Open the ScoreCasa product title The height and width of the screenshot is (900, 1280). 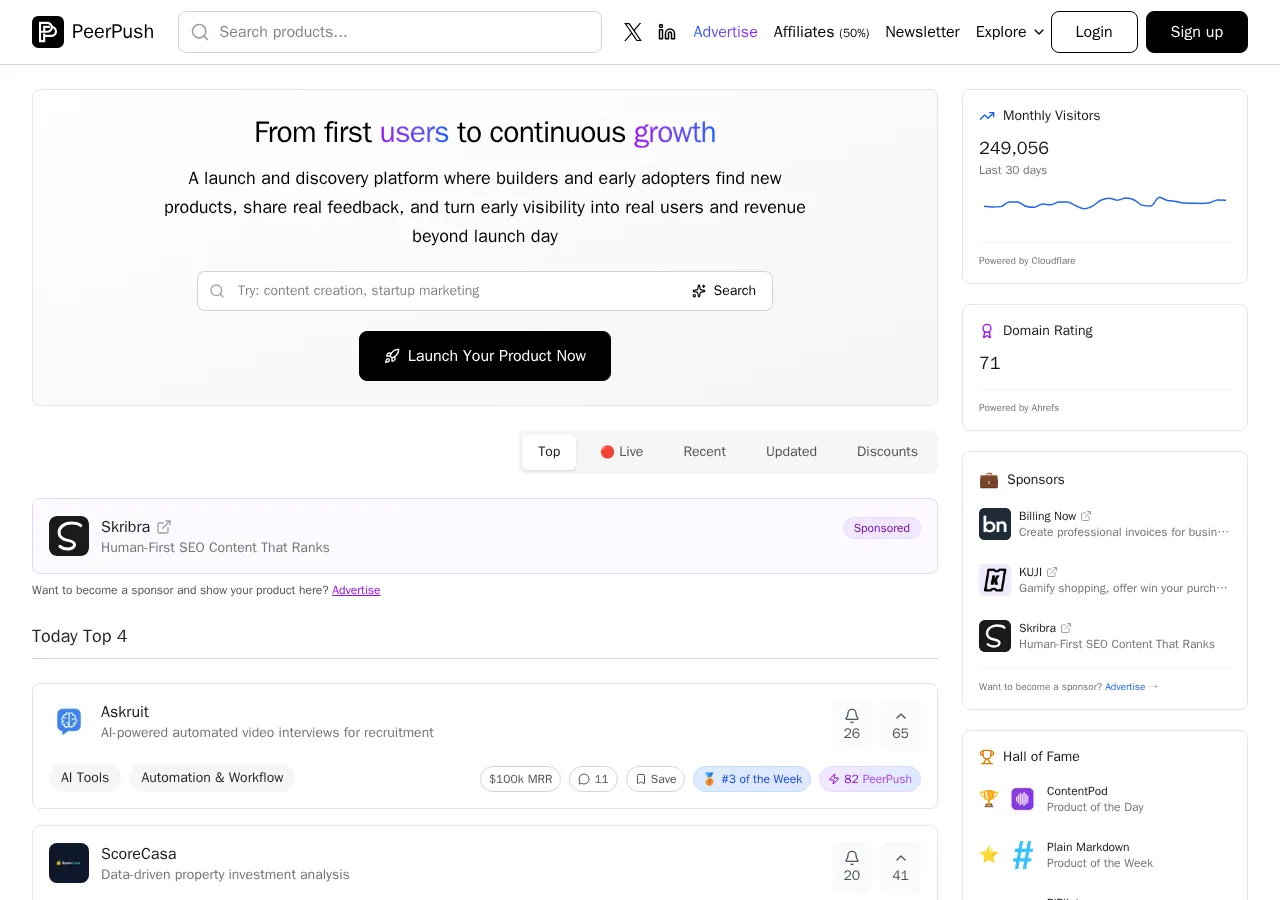coord(138,854)
